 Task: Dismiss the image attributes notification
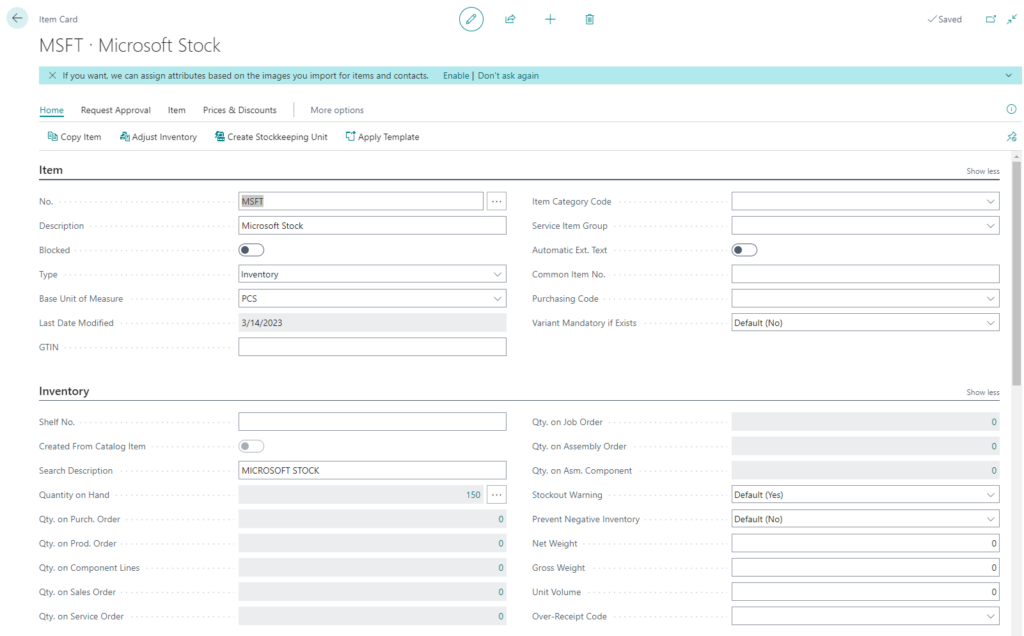[52, 76]
